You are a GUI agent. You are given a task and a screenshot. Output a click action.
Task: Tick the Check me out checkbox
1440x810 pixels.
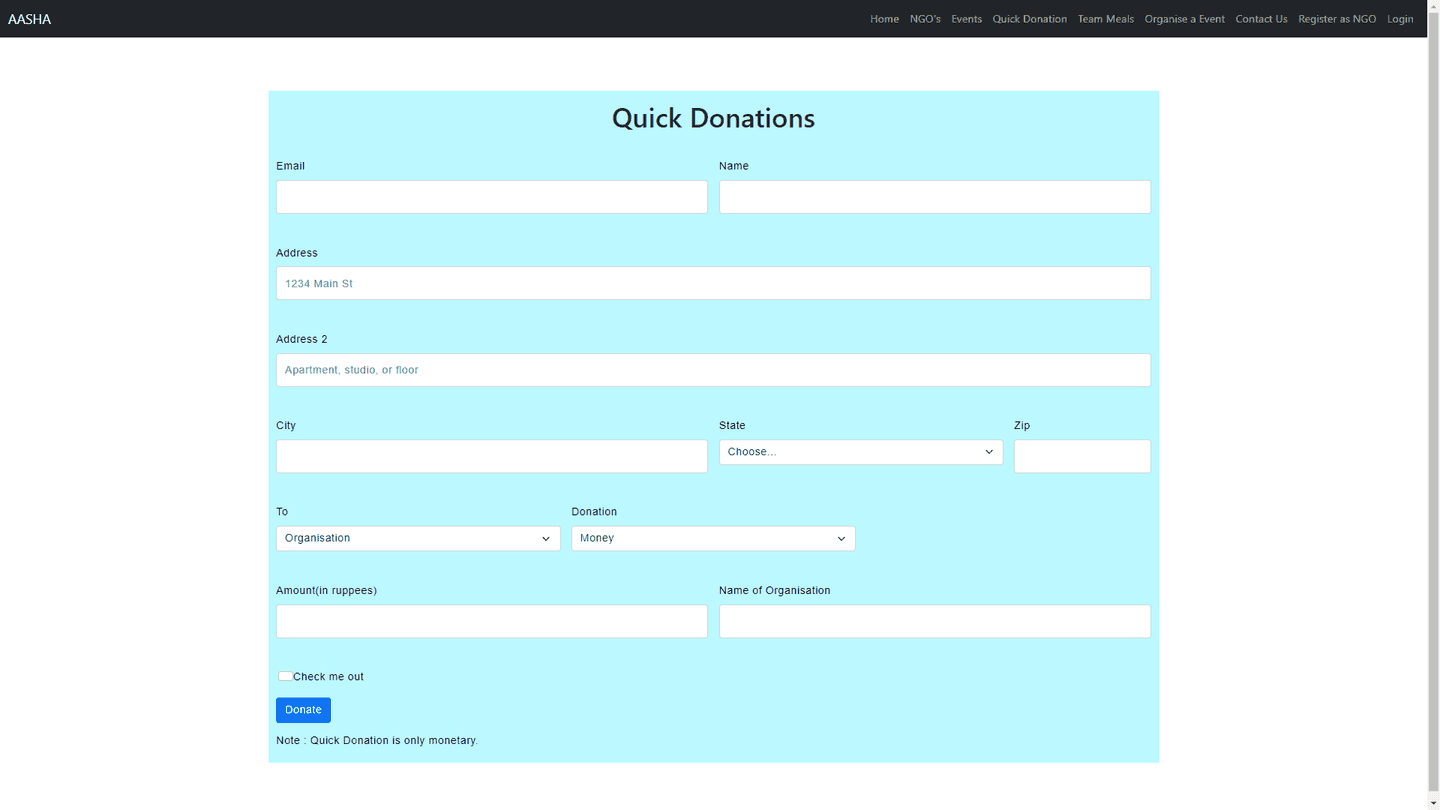click(285, 676)
